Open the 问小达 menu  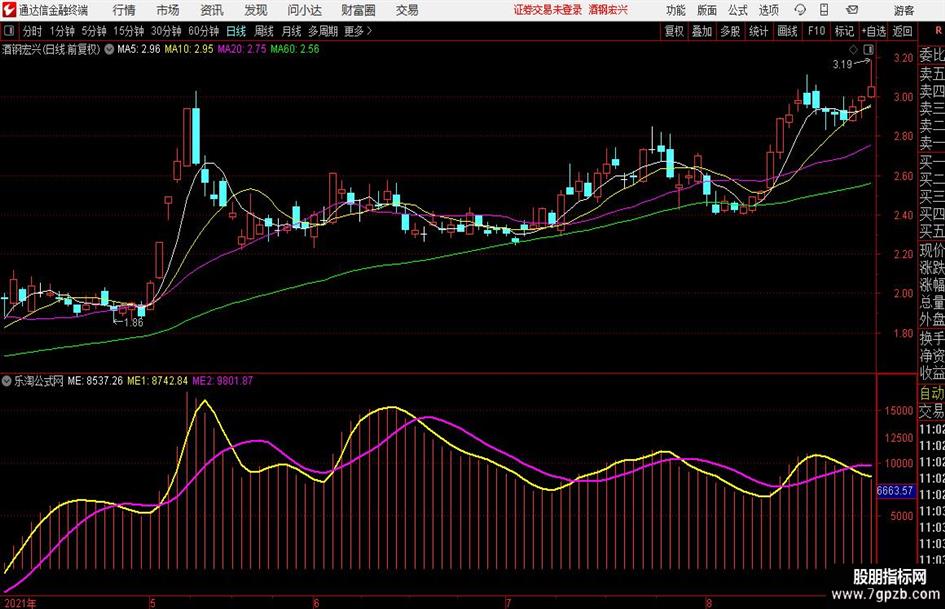tap(304, 10)
